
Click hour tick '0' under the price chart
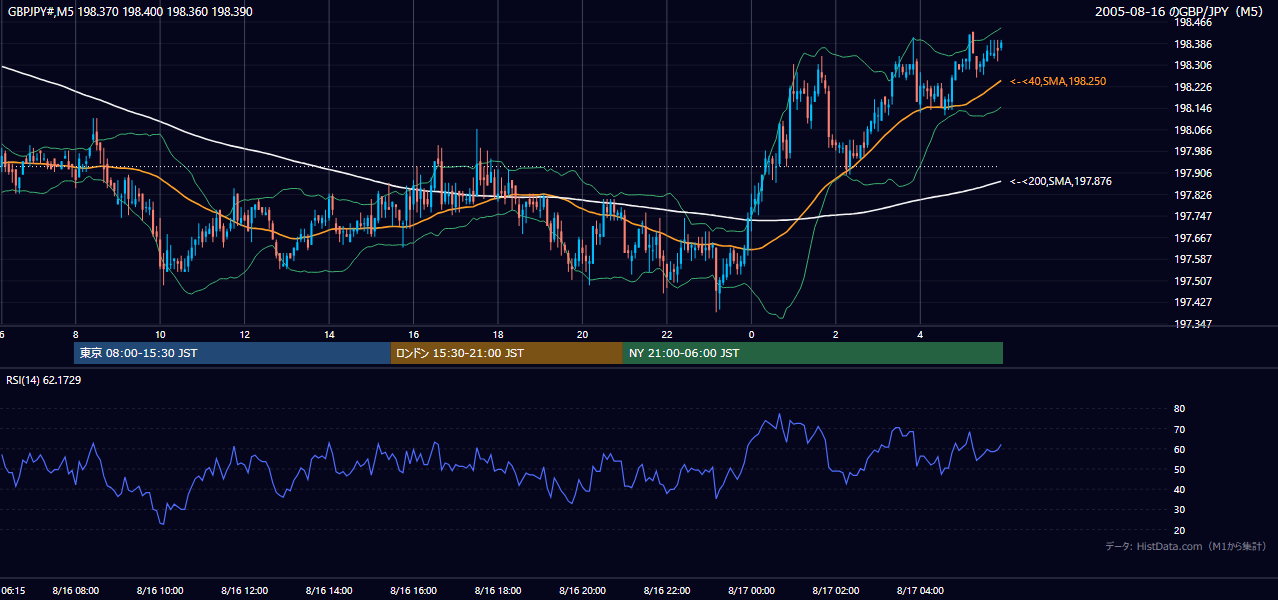(x=752, y=333)
